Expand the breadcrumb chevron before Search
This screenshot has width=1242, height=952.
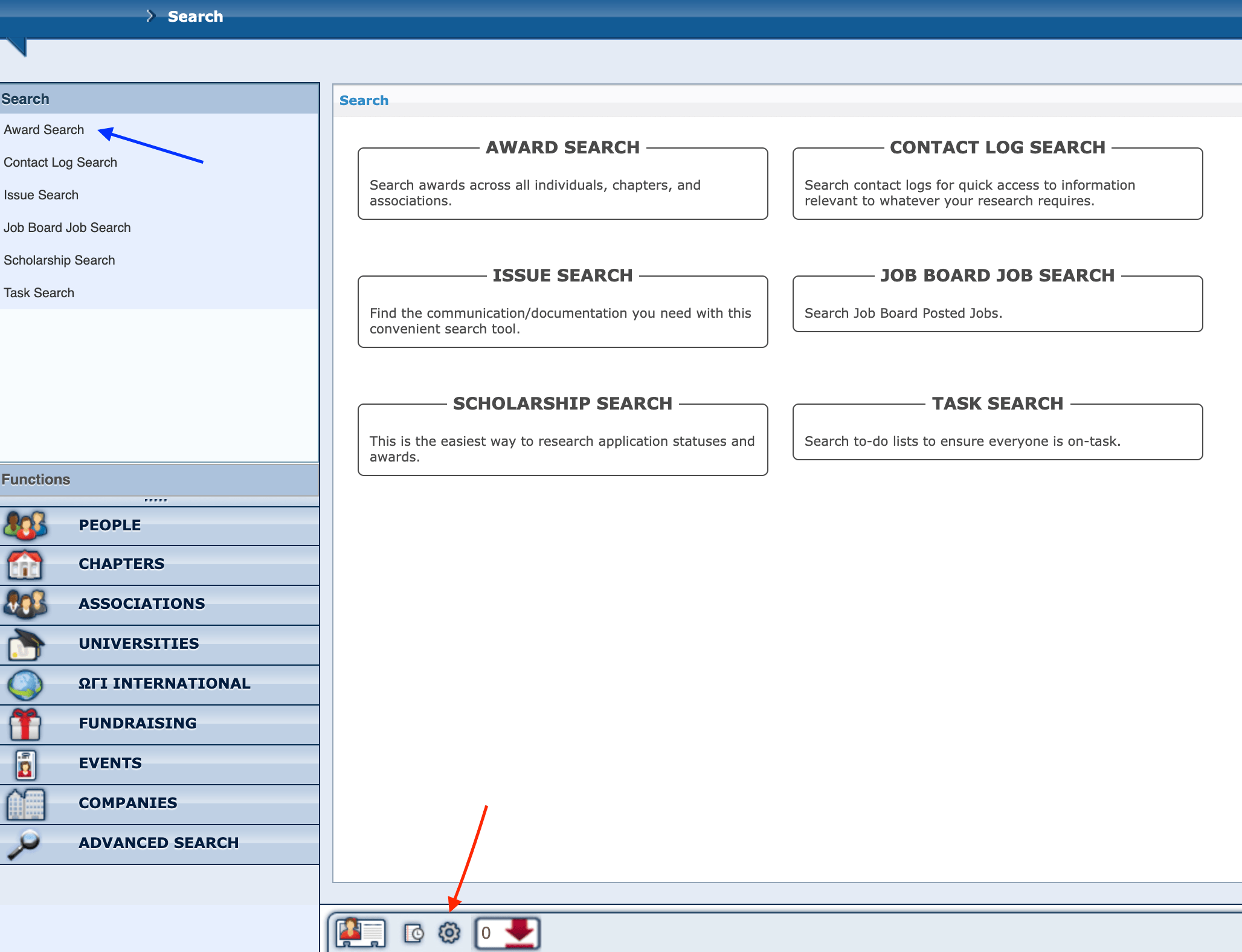[x=150, y=16]
